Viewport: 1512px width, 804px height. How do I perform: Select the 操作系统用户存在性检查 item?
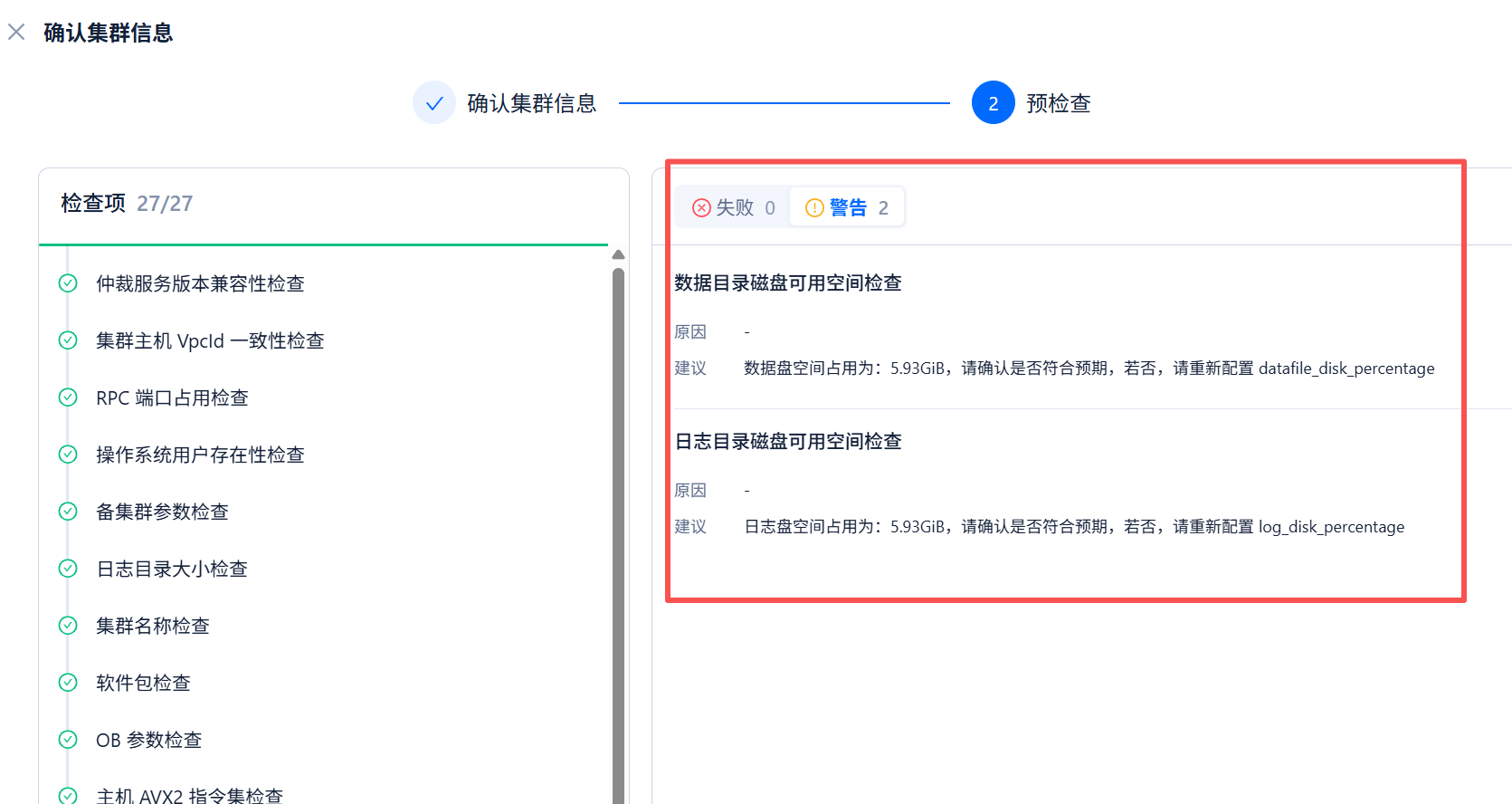pos(200,455)
